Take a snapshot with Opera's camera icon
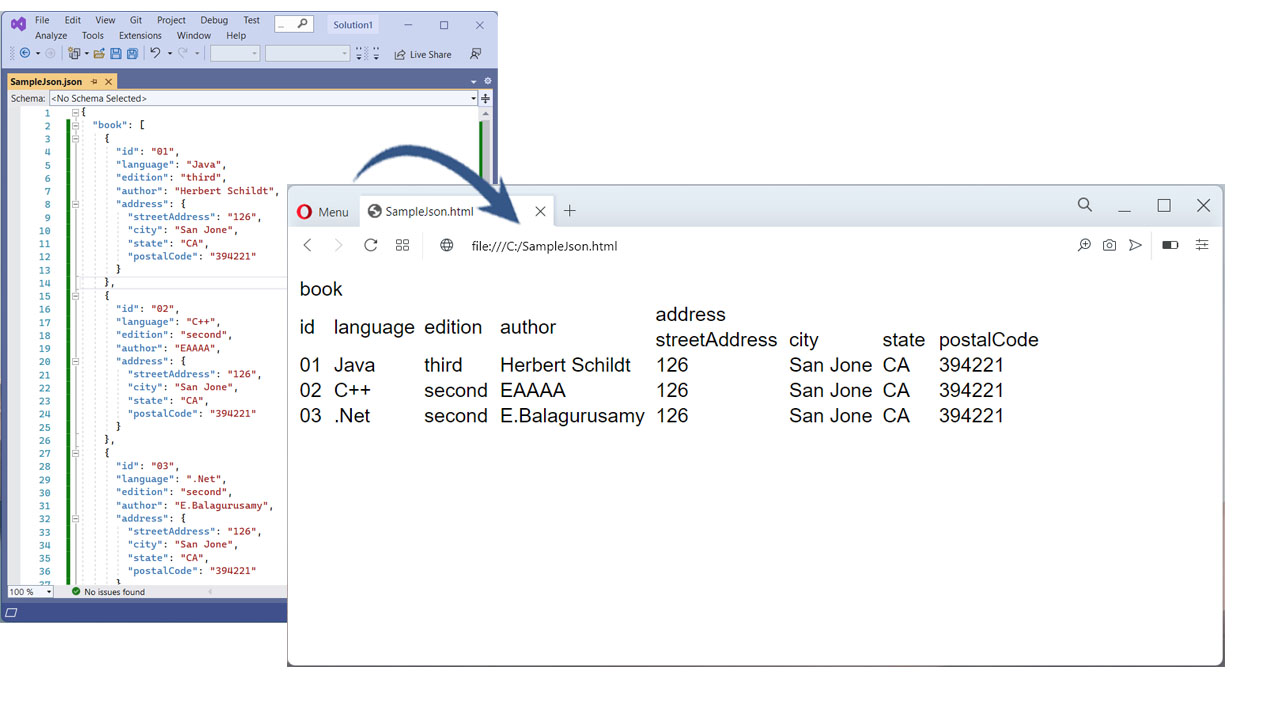 coord(1108,245)
